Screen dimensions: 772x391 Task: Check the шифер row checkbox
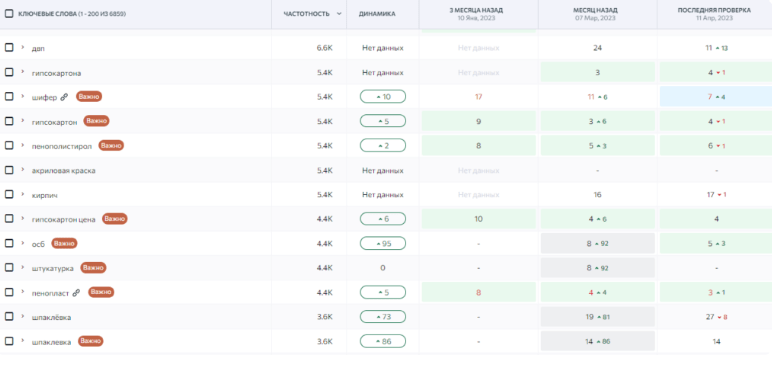tap(9, 96)
